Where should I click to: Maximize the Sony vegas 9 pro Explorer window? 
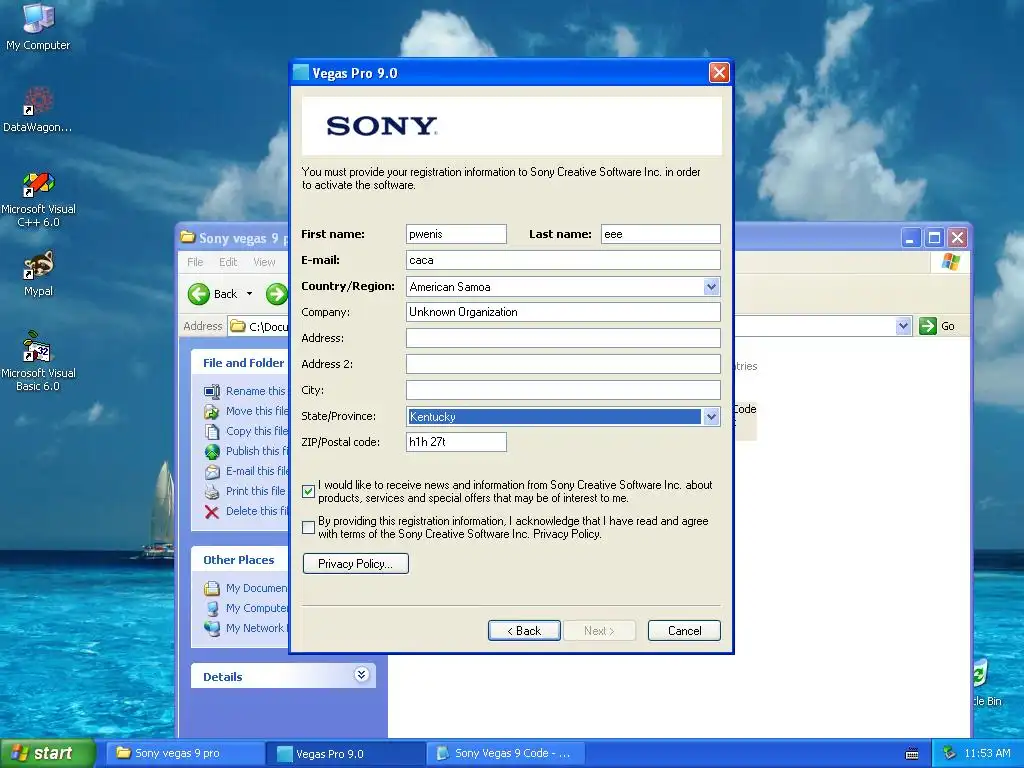coord(934,238)
